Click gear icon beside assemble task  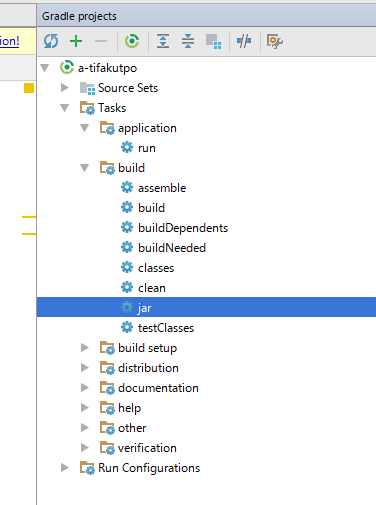tap(127, 187)
